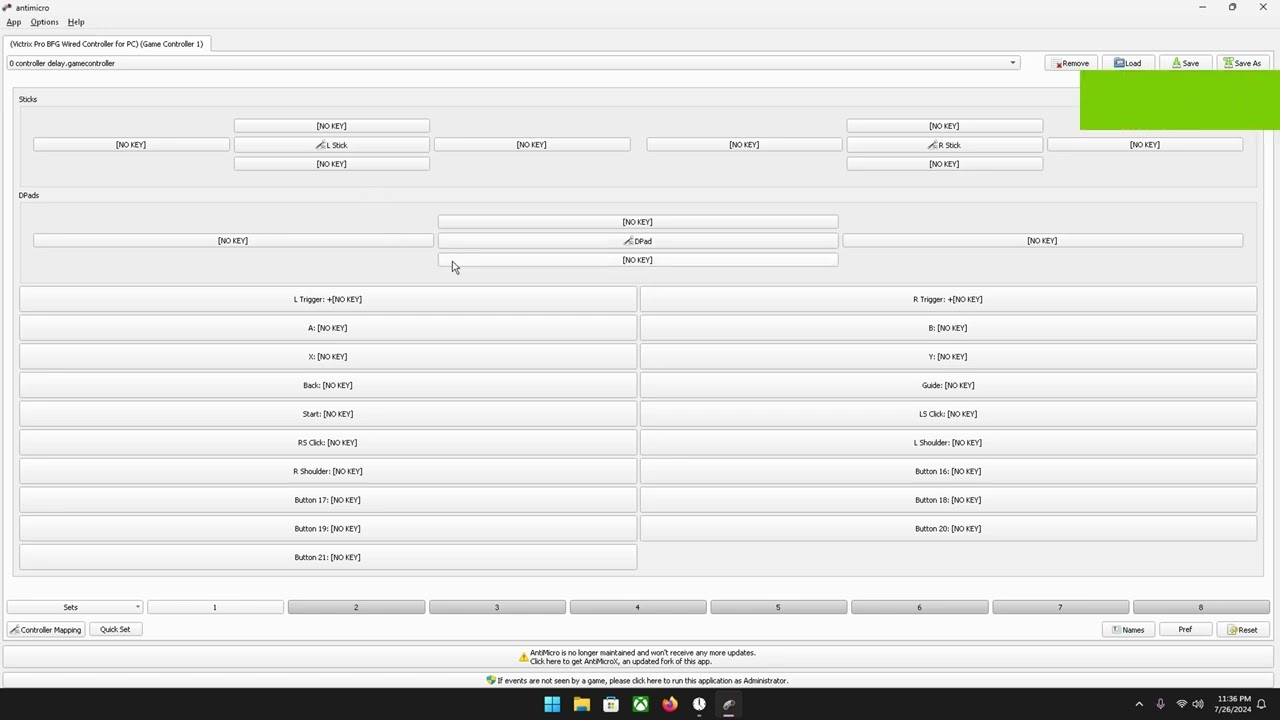
Task: Assign key below the L Stick button
Action: point(332,164)
